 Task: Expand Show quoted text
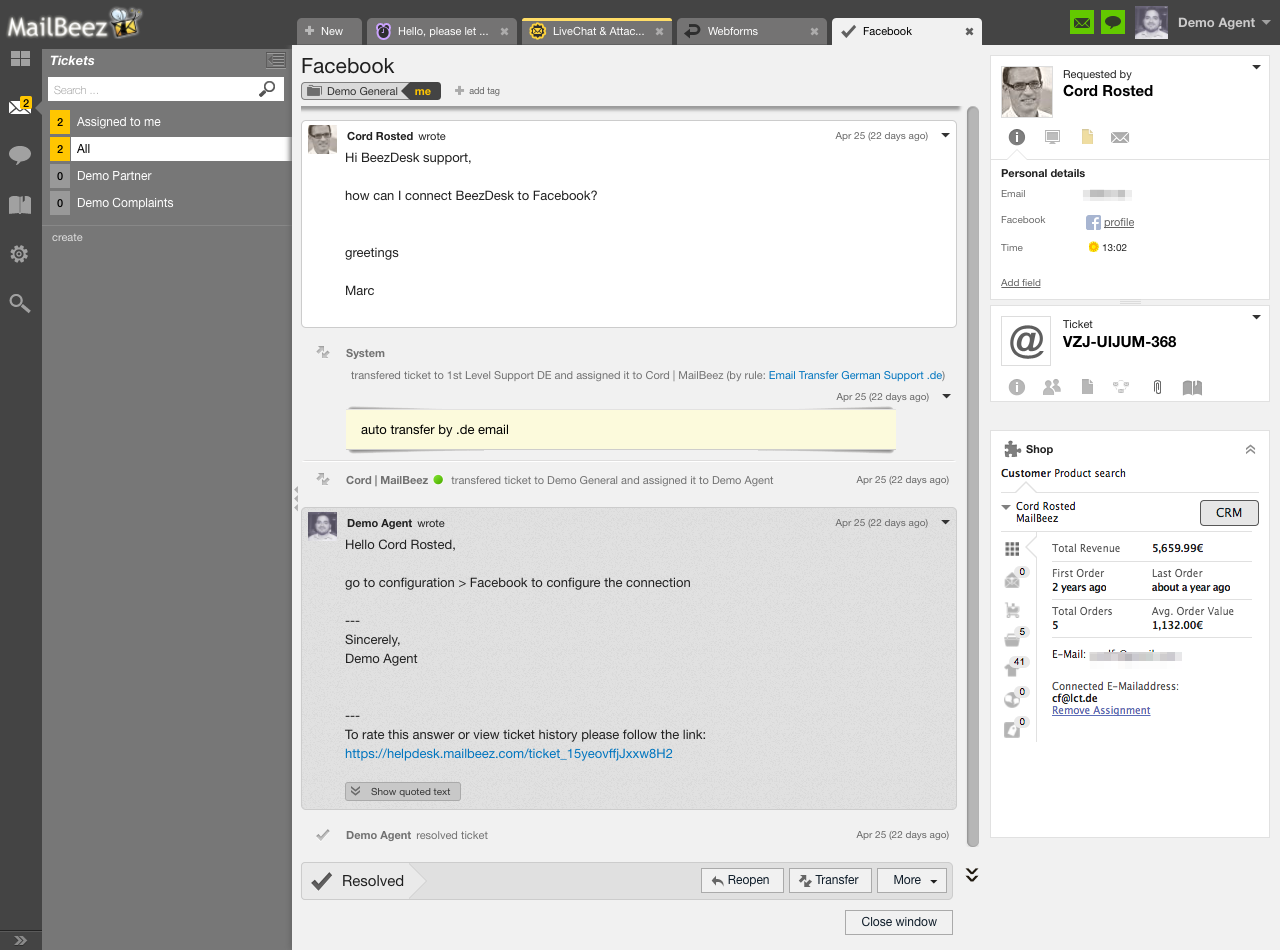point(403,791)
